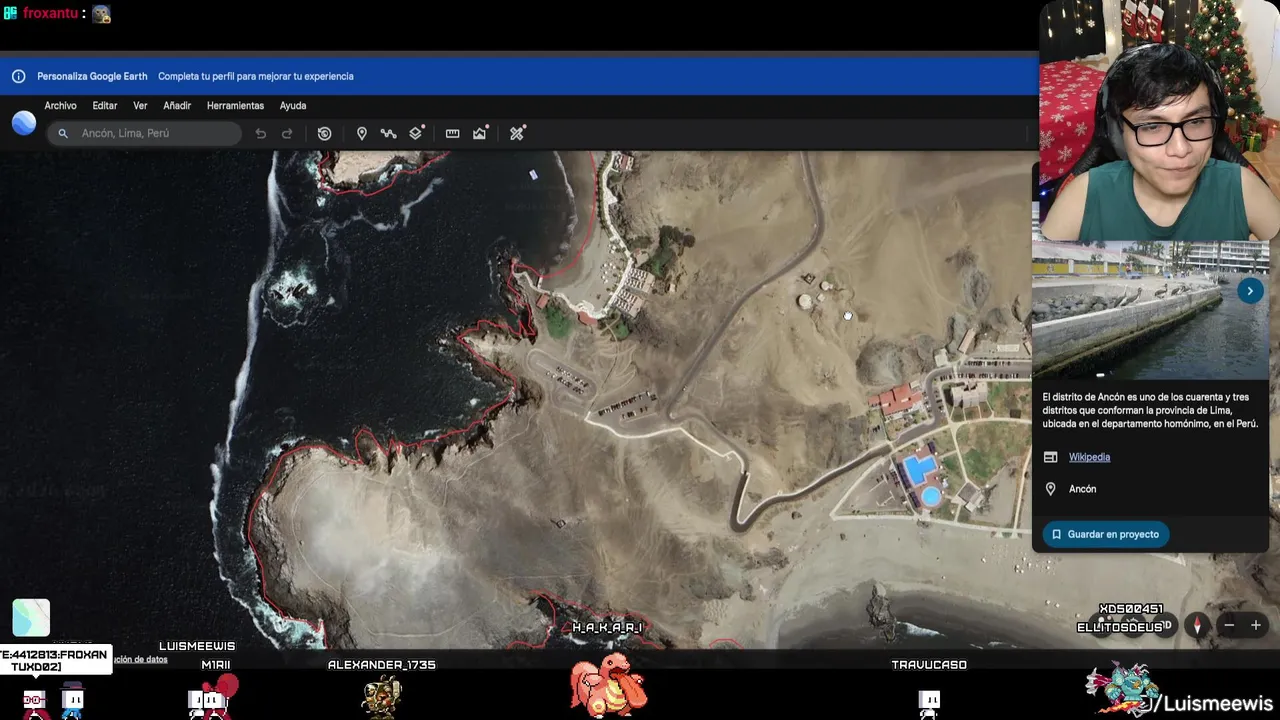1280x720 pixels.
Task: Click the search magnifier icon
Action: pyautogui.click(x=63, y=133)
